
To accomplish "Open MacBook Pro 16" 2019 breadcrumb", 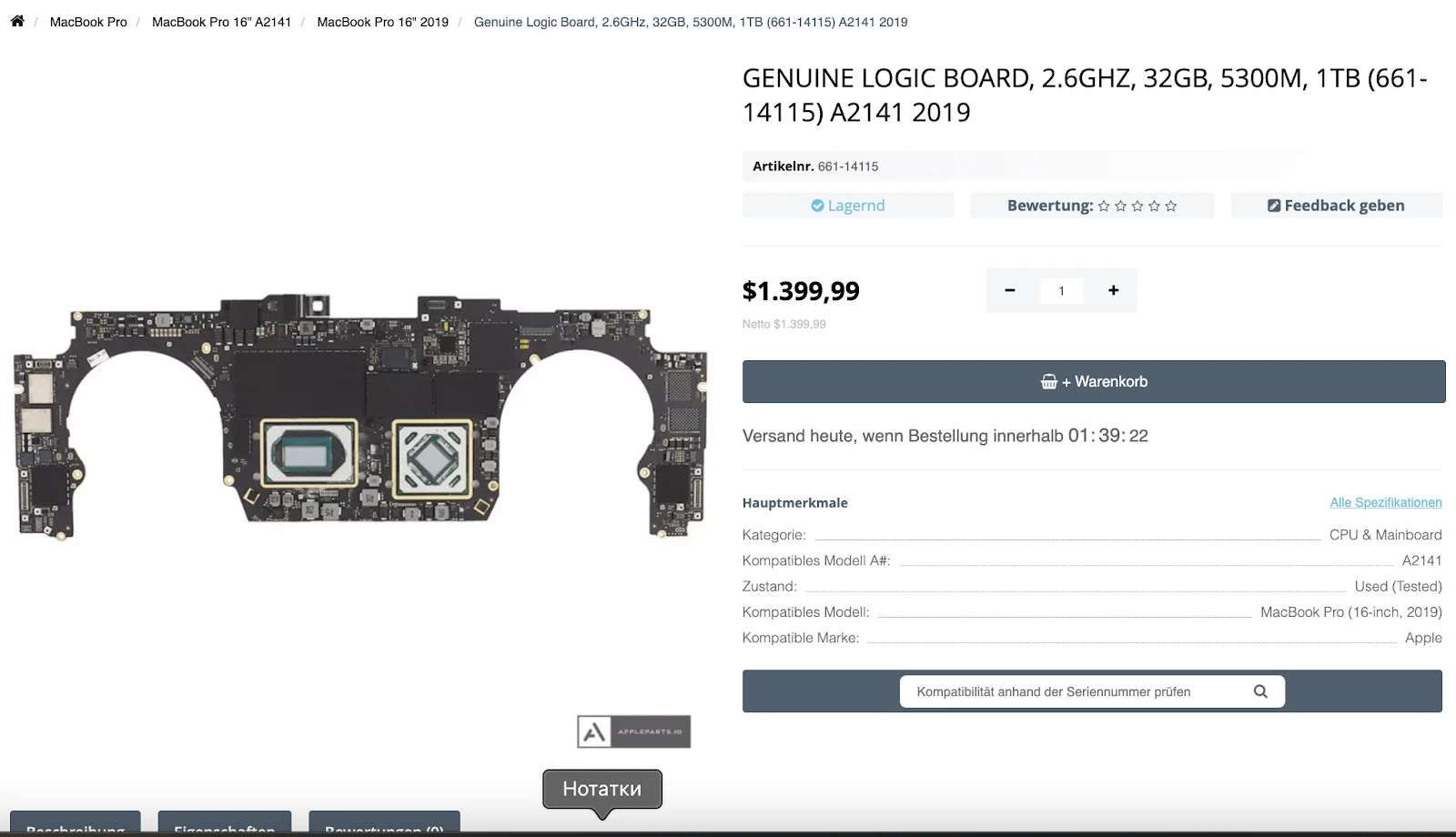I will [382, 22].
